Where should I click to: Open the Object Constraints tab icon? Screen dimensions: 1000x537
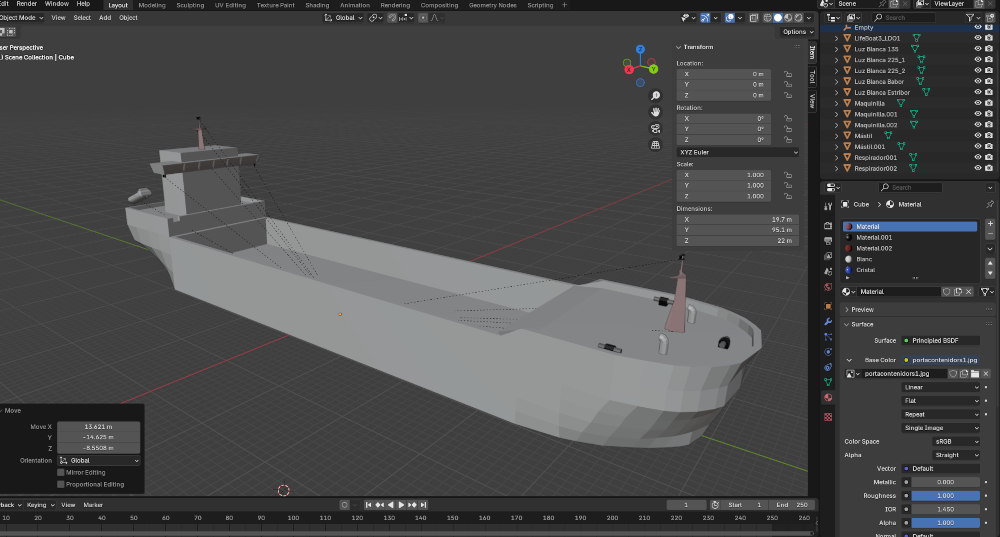coord(828,367)
